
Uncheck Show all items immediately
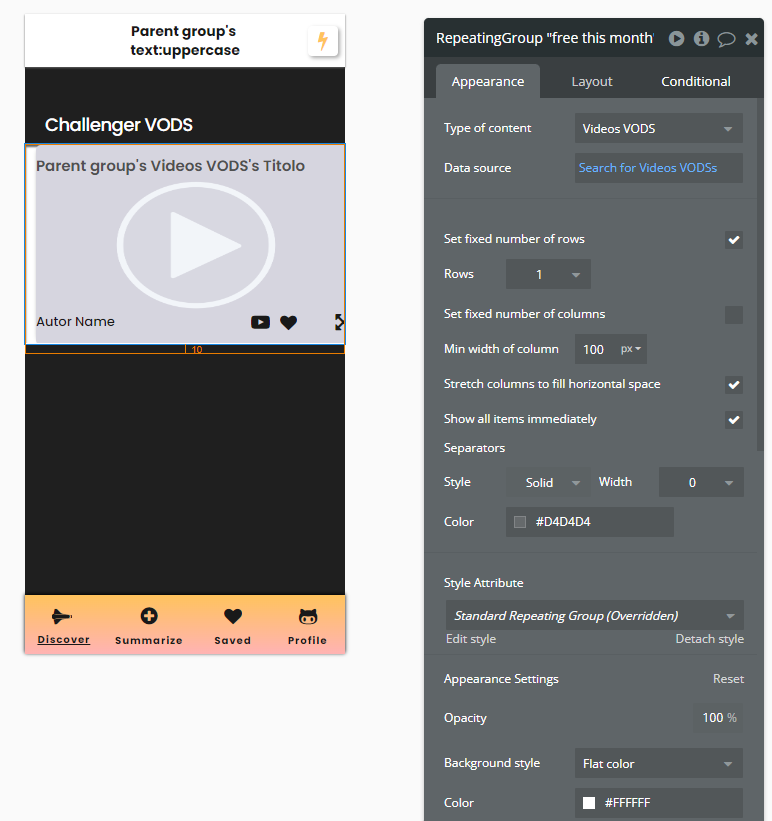pos(734,420)
